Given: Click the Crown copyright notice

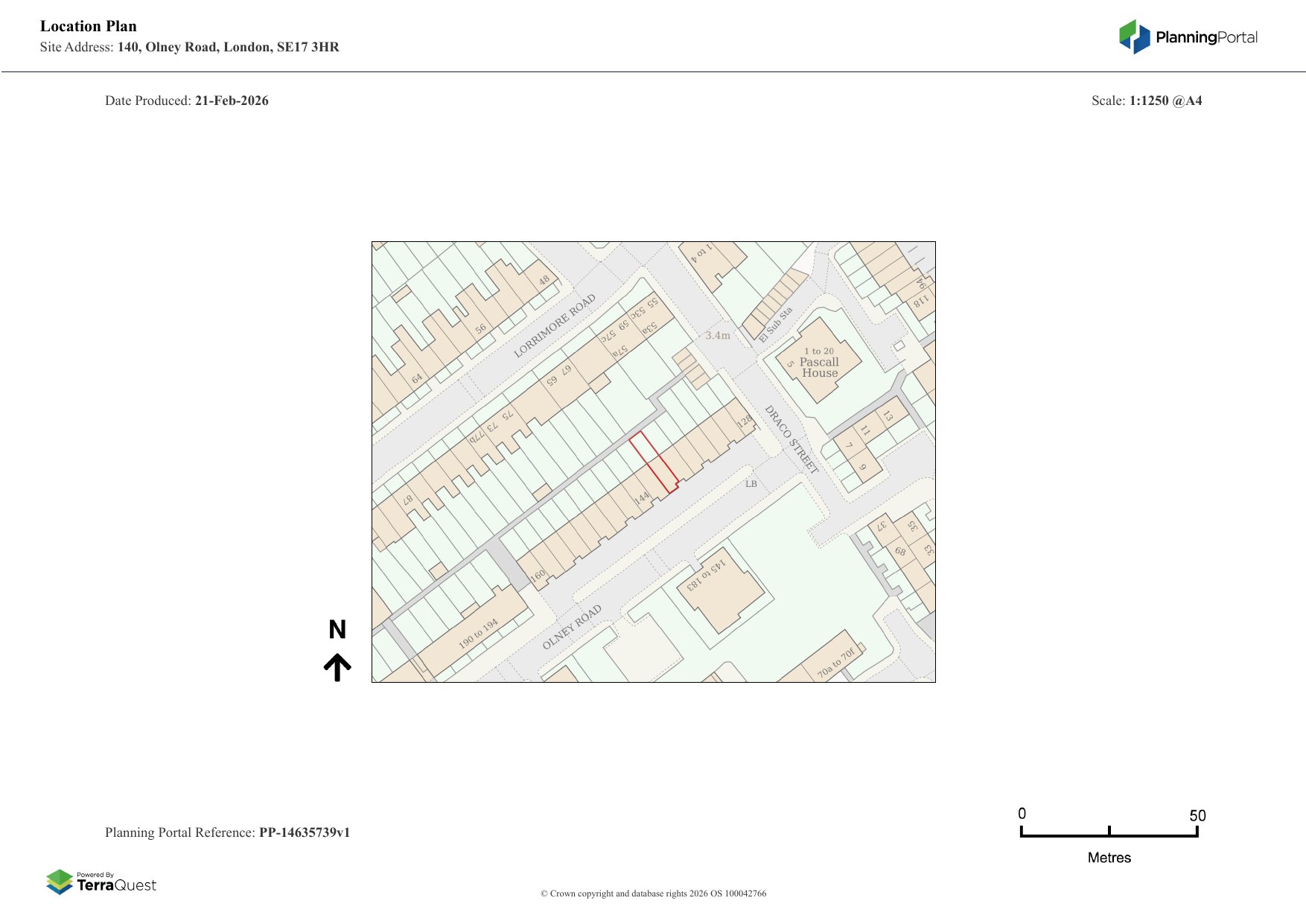Looking at the screenshot, I should click(x=653, y=893).
